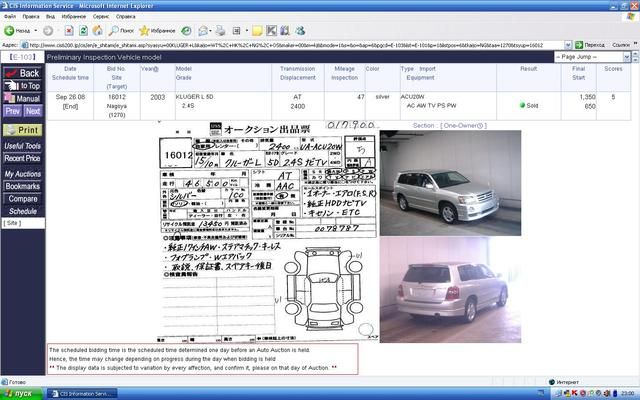This screenshot has height=400, width=640.
Task: Click the Messenger people toolbar icon
Action: [300, 31]
